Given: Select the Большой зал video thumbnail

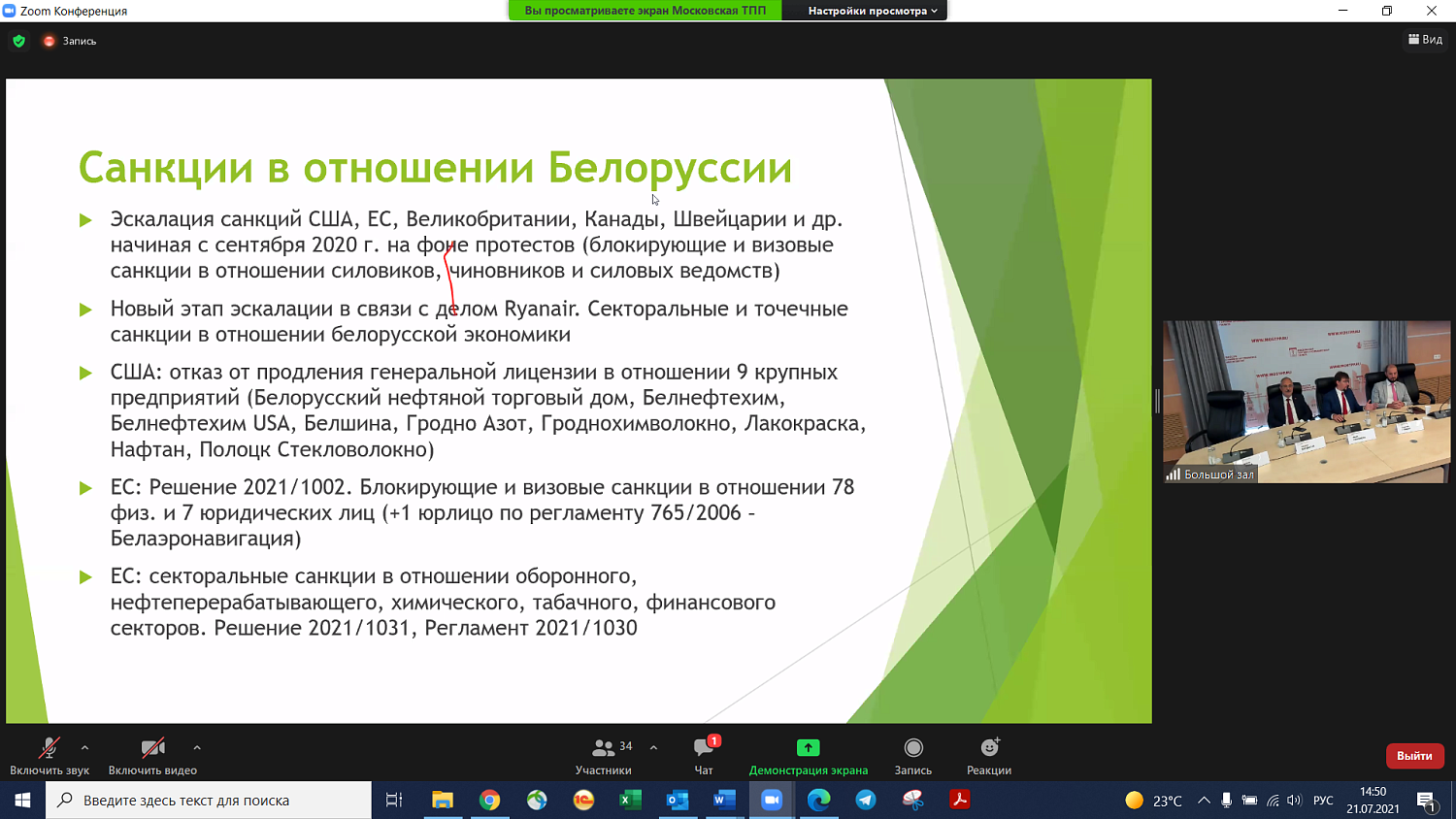Looking at the screenshot, I should coord(1307,402).
